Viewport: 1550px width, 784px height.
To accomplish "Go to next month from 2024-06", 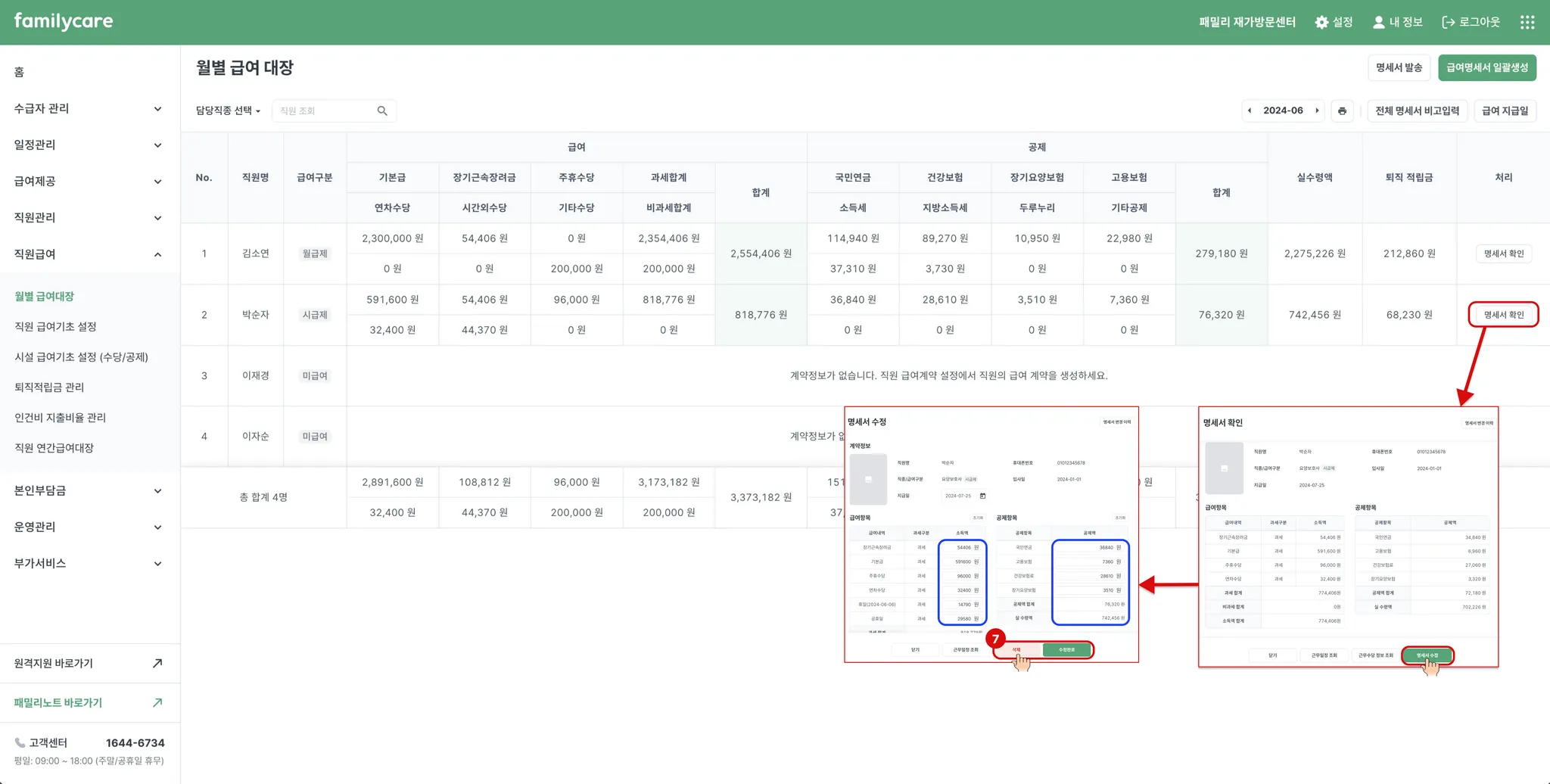I will click(1317, 110).
